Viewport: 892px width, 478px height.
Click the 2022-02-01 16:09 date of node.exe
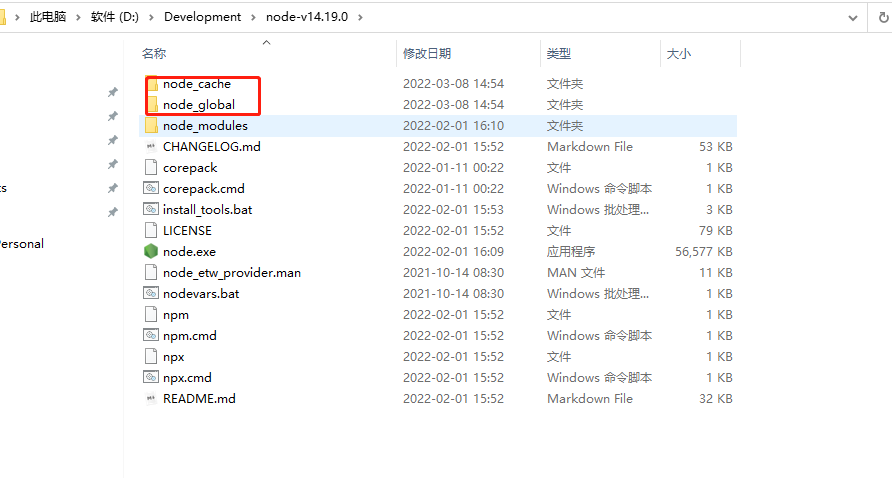click(453, 252)
